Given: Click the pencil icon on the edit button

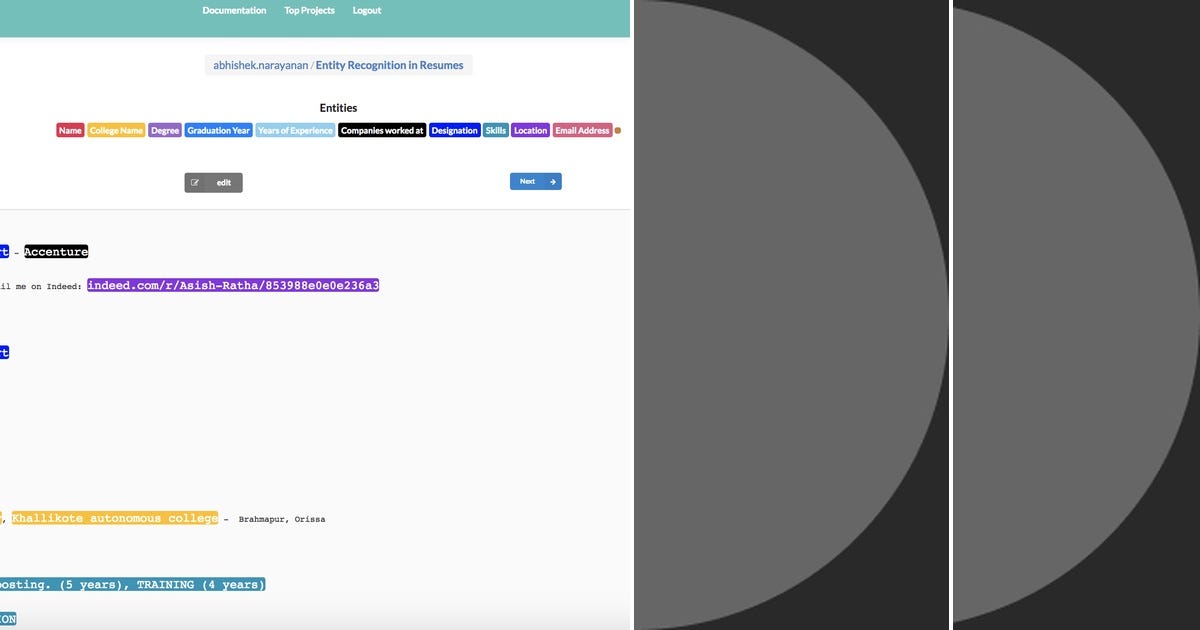Looking at the screenshot, I should point(195,182).
